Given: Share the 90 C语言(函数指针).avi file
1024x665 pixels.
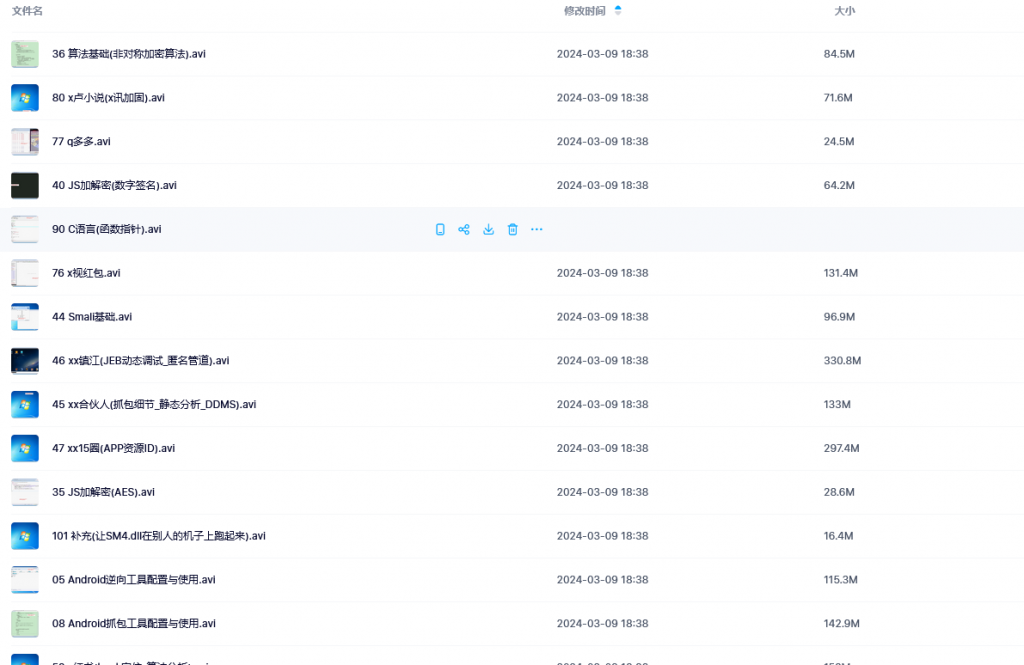Looking at the screenshot, I should pyautogui.click(x=464, y=229).
